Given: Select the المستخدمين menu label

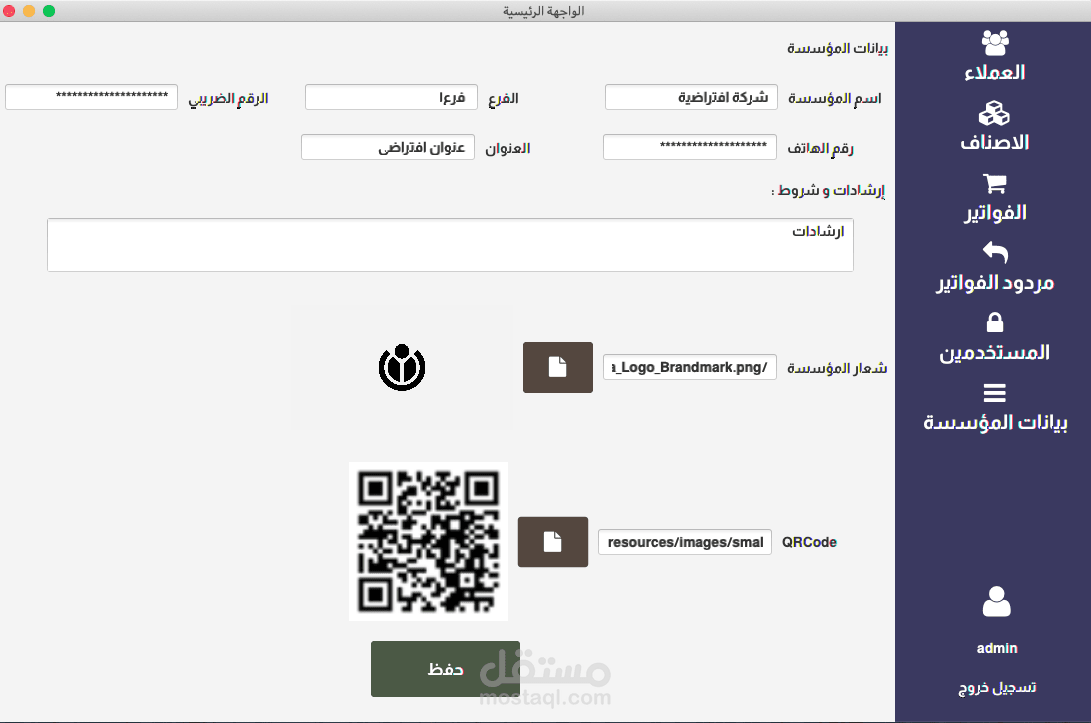Looking at the screenshot, I should pos(995,353).
